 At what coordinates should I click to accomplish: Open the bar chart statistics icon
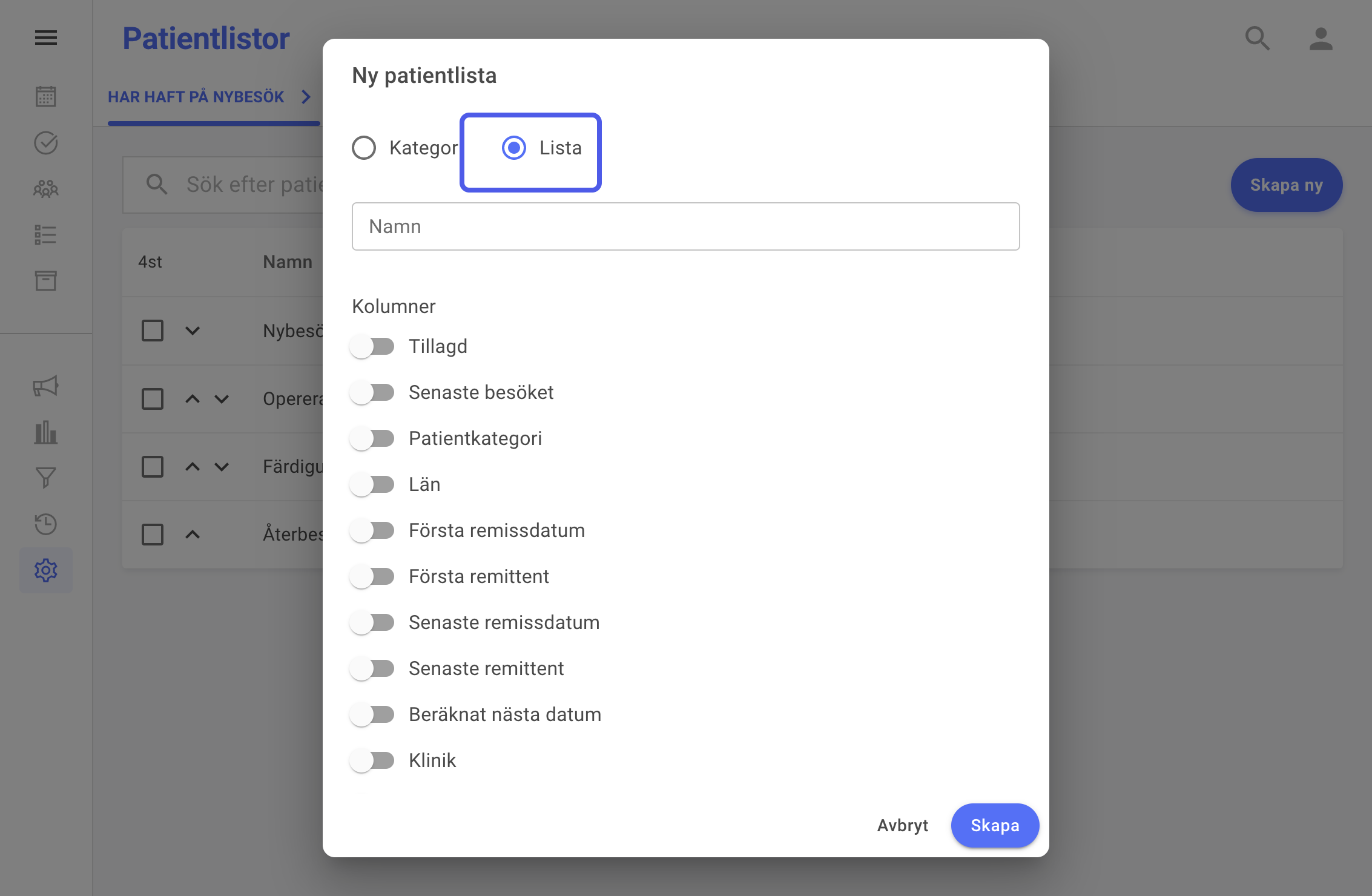46,432
